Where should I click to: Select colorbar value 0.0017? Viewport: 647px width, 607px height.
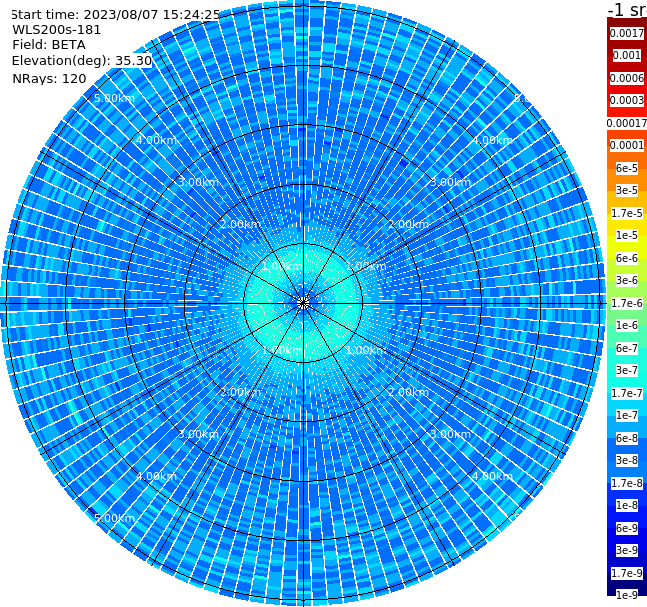(x=627, y=33)
